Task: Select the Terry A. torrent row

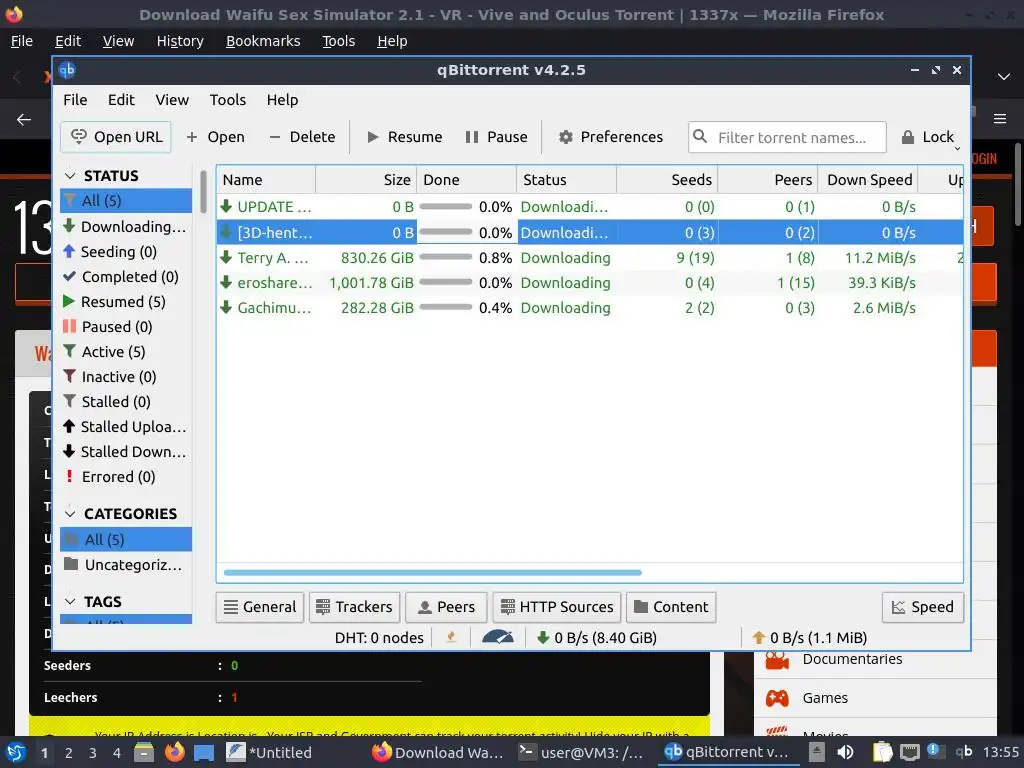Action: [590, 258]
